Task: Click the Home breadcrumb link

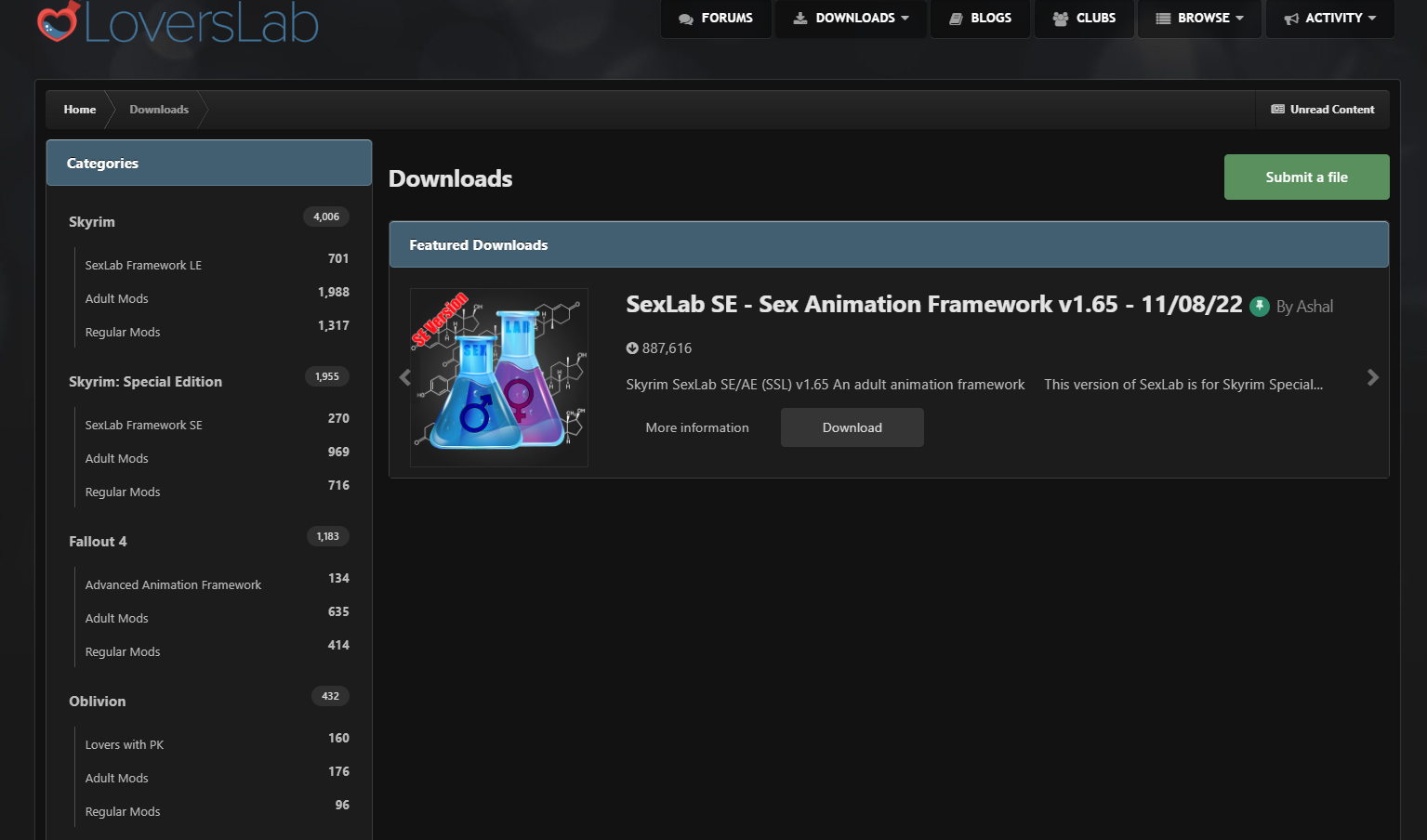Action: 80,110
